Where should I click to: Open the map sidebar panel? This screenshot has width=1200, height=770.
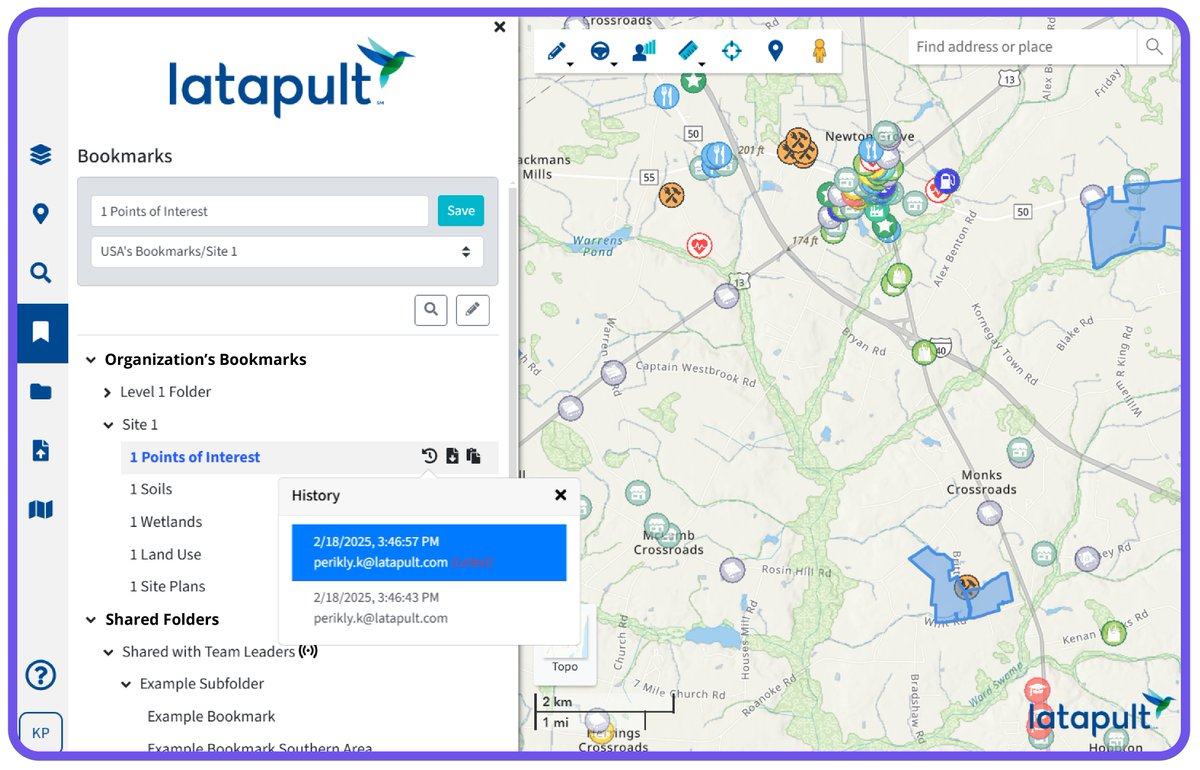point(41,510)
